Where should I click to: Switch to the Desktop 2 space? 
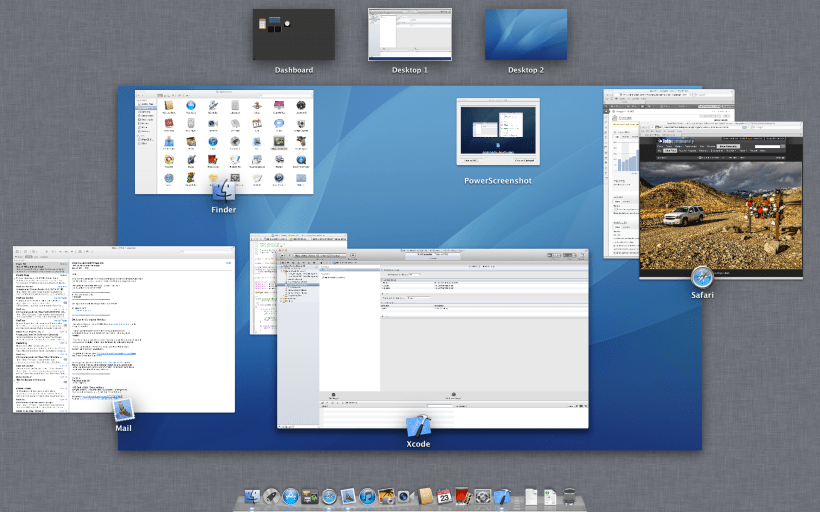[526, 35]
